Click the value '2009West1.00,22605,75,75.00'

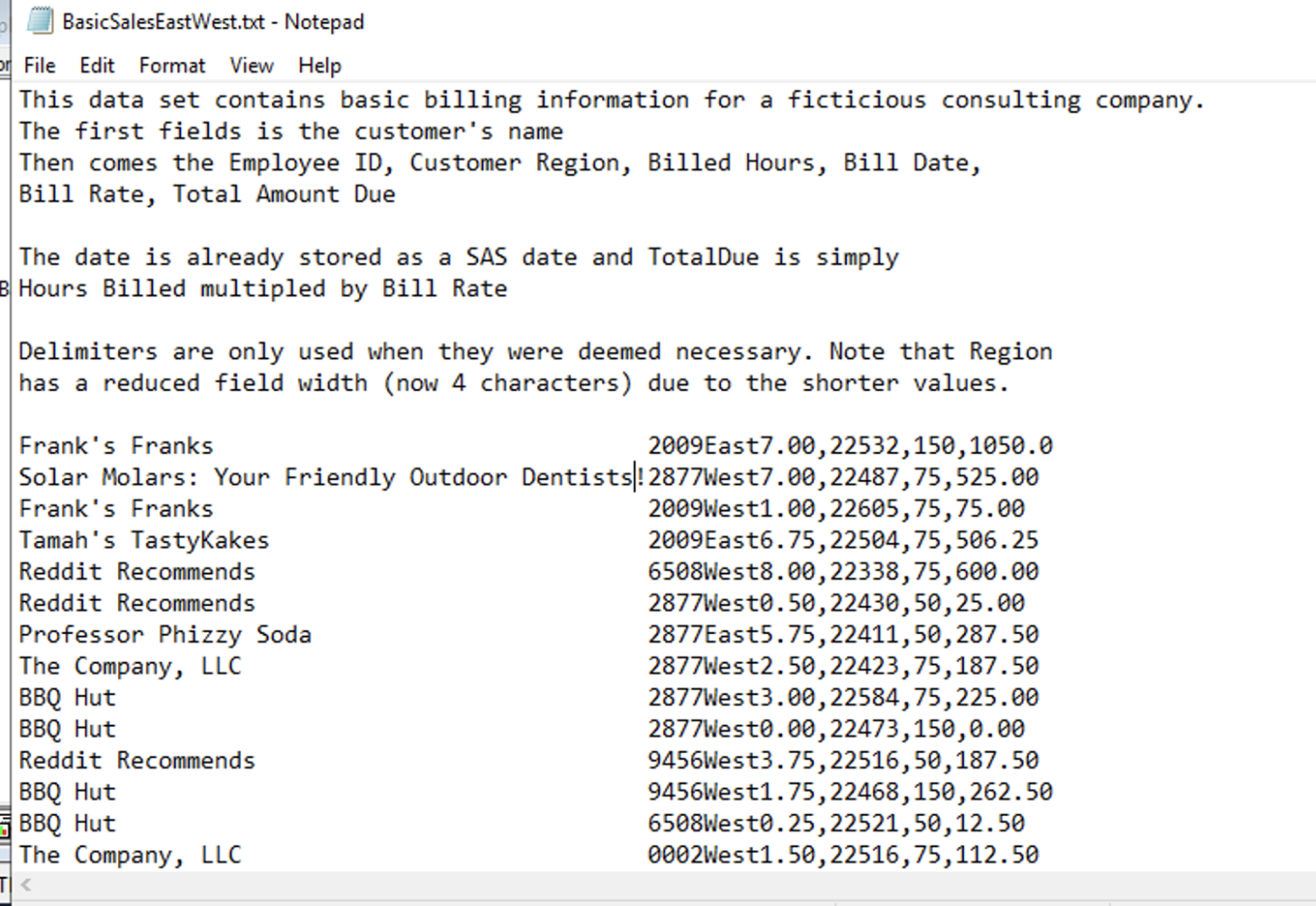tap(836, 509)
